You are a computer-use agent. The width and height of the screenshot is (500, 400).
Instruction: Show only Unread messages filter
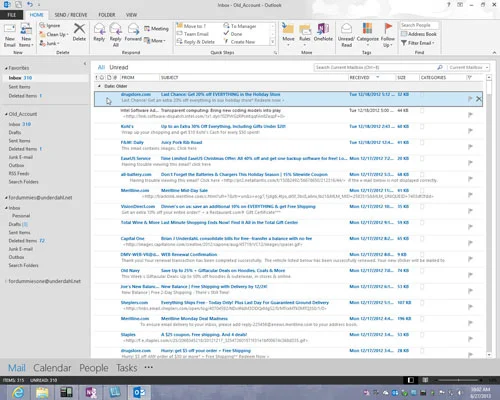tap(119, 67)
